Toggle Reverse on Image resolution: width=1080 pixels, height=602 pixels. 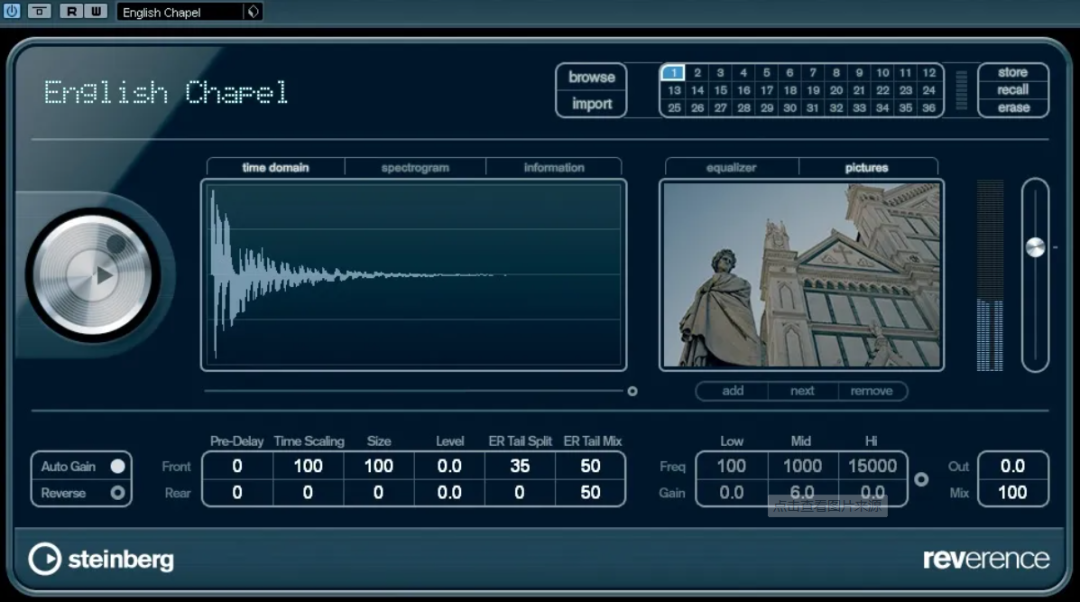point(118,492)
